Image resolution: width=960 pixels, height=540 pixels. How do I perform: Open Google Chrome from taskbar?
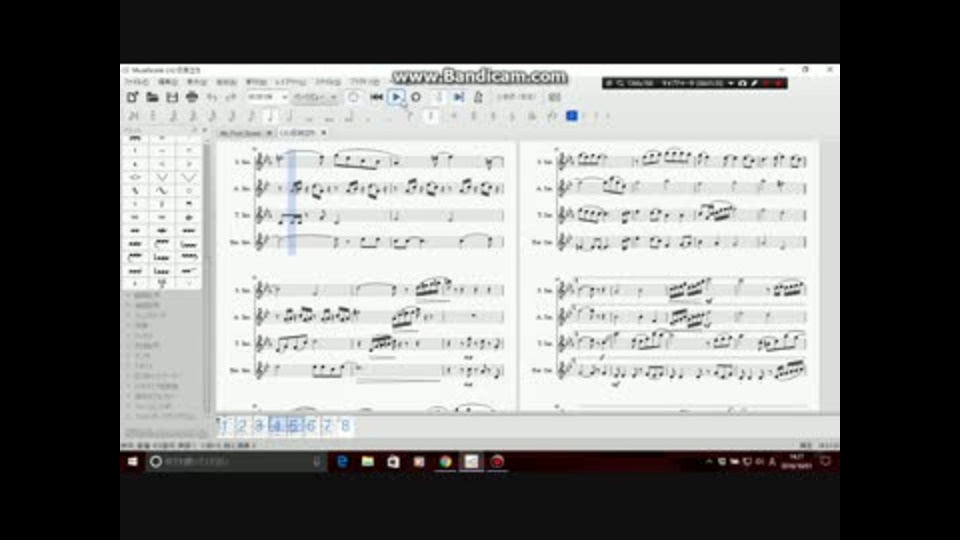tap(445, 461)
